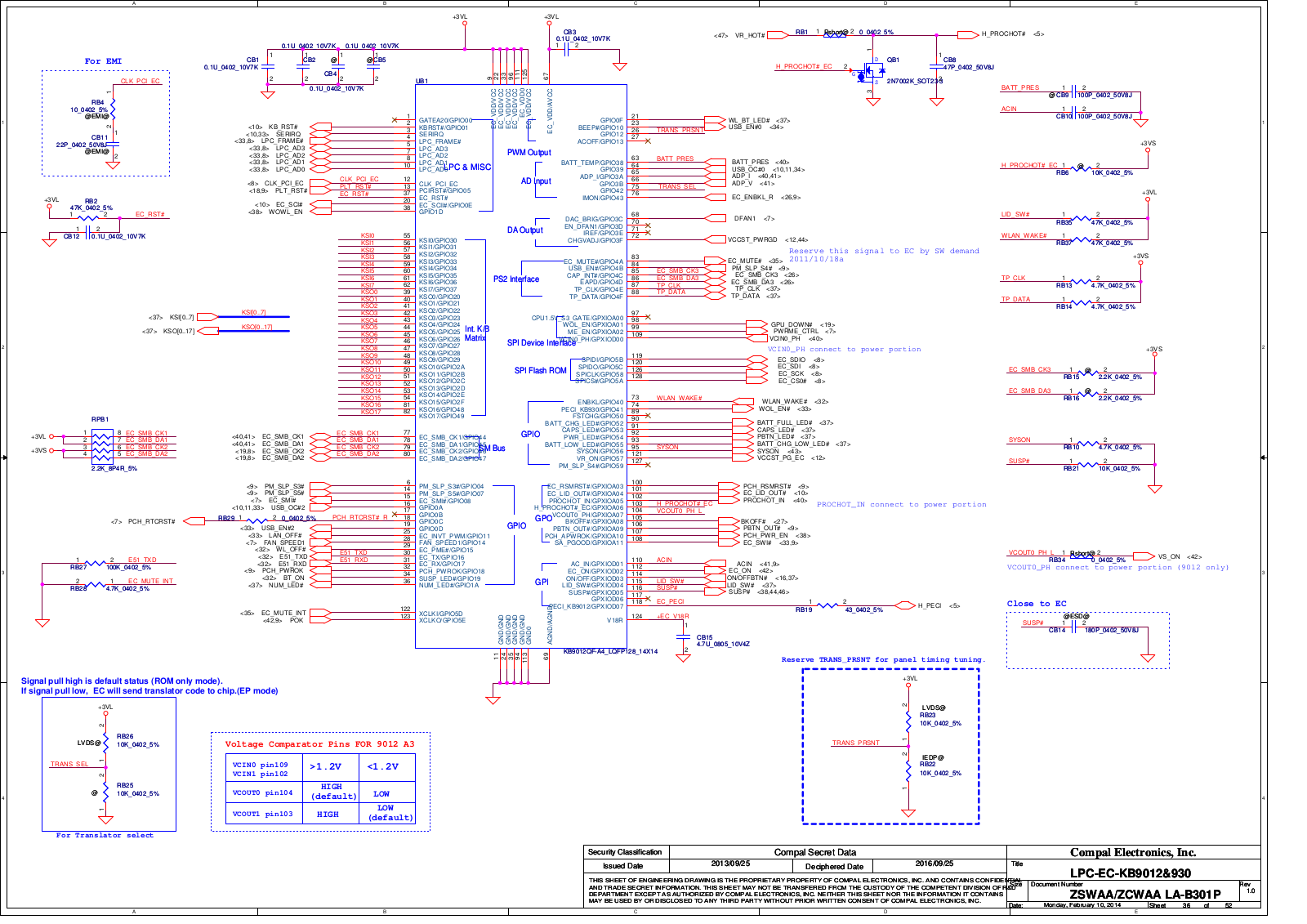The width and height of the screenshot is (1307, 924).
Task: Select the CB15 capacitor label
Action: tap(704, 637)
